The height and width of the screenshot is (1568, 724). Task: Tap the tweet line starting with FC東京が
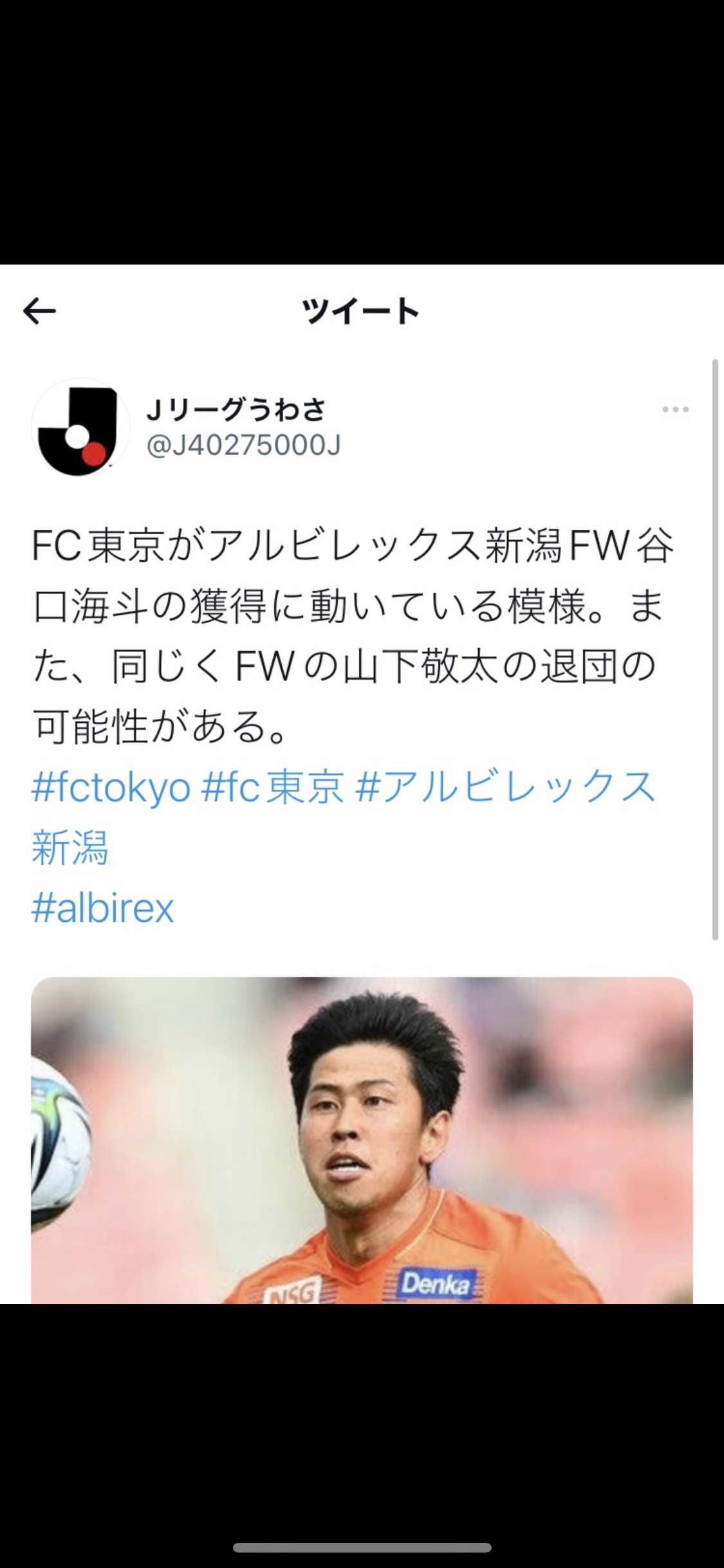coord(353,546)
